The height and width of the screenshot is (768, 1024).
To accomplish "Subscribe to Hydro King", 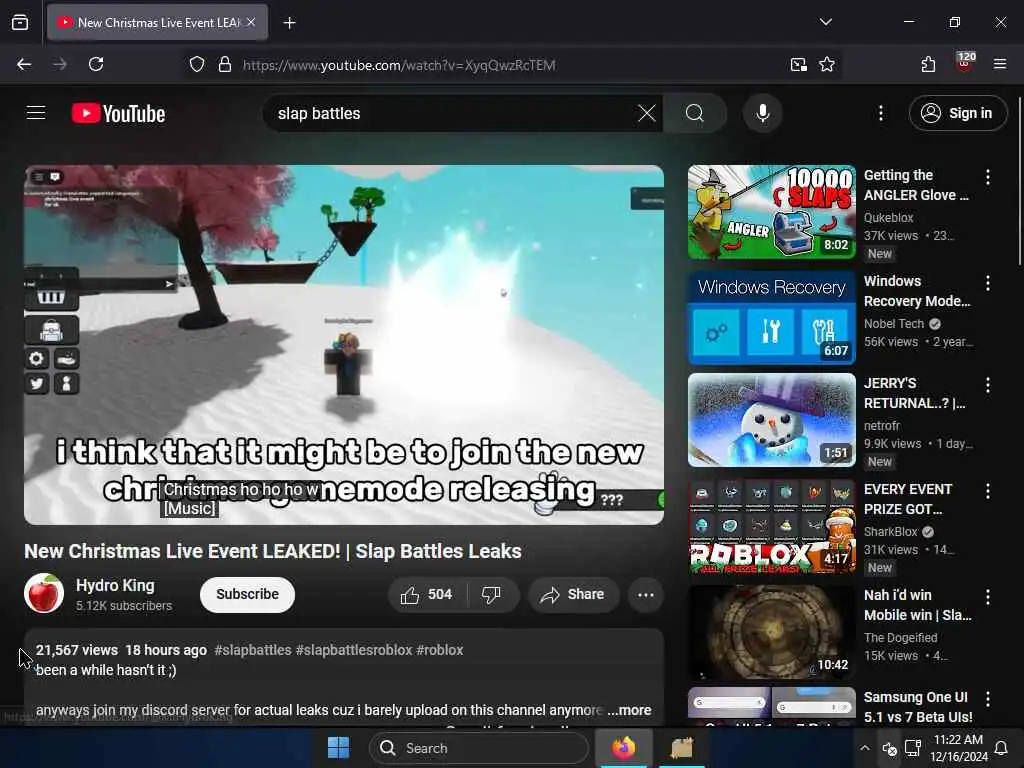I will (248, 594).
